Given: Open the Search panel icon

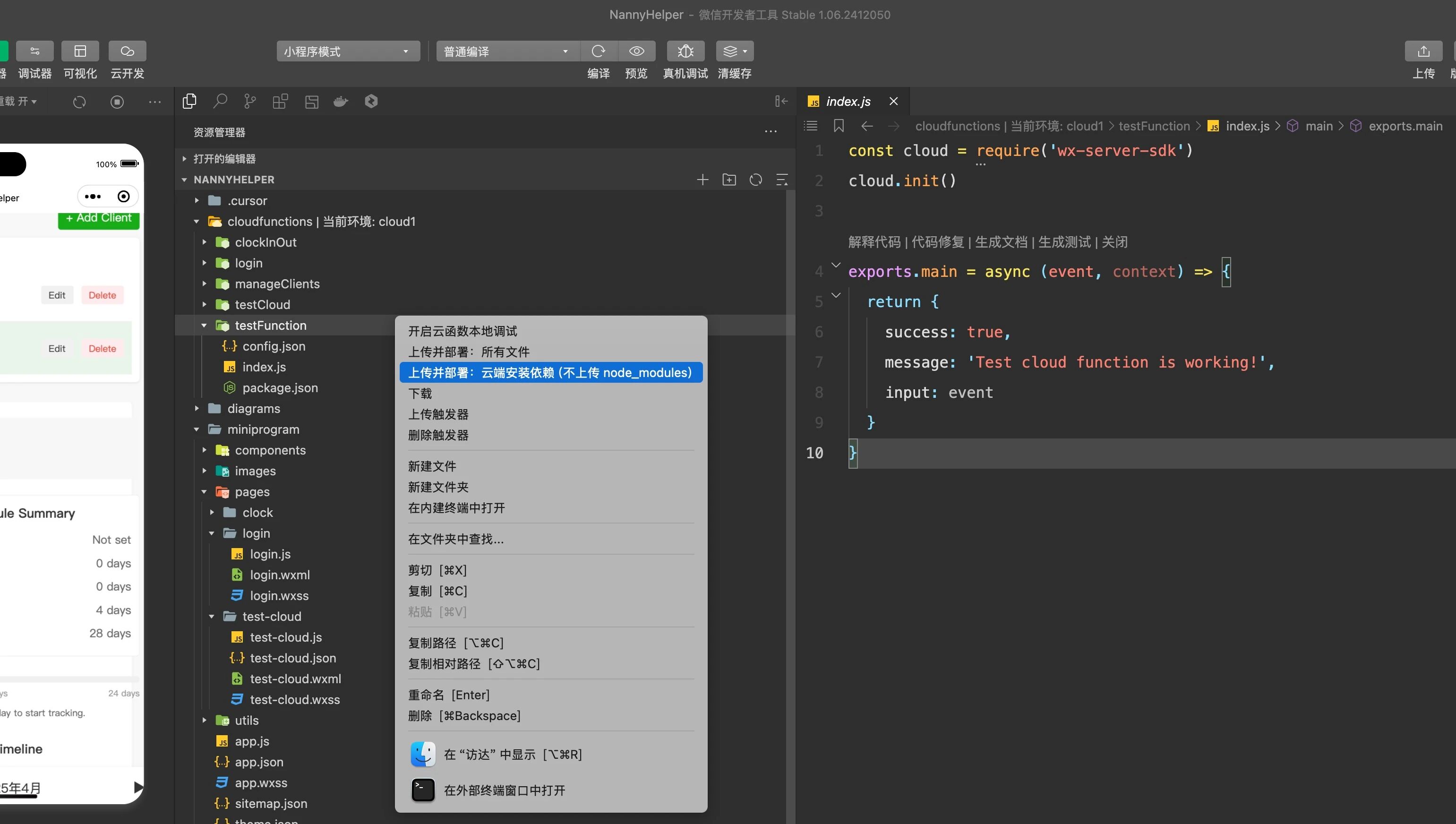Looking at the screenshot, I should click(220, 101).
